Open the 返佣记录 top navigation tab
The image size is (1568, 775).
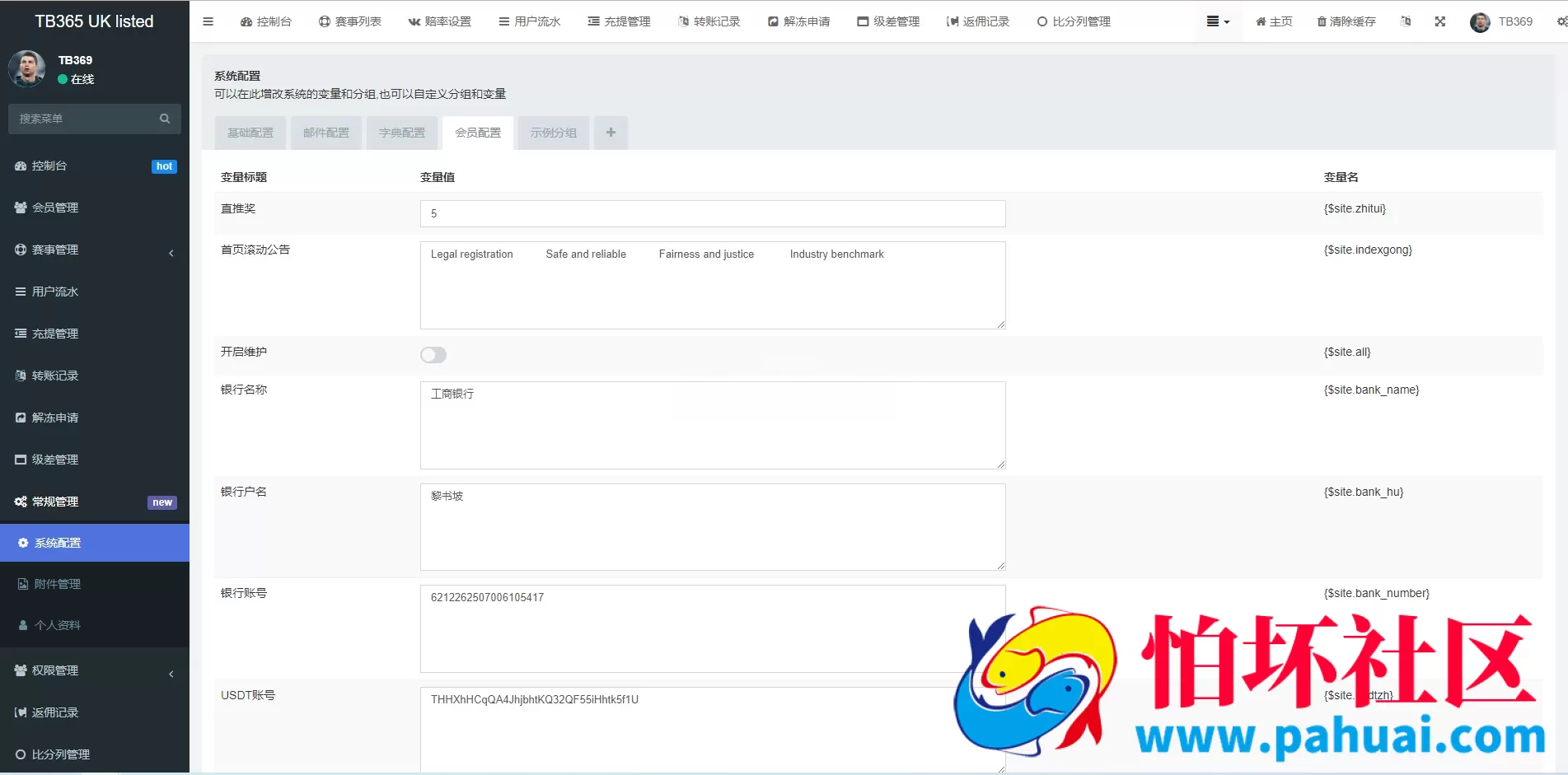[978, 21]
